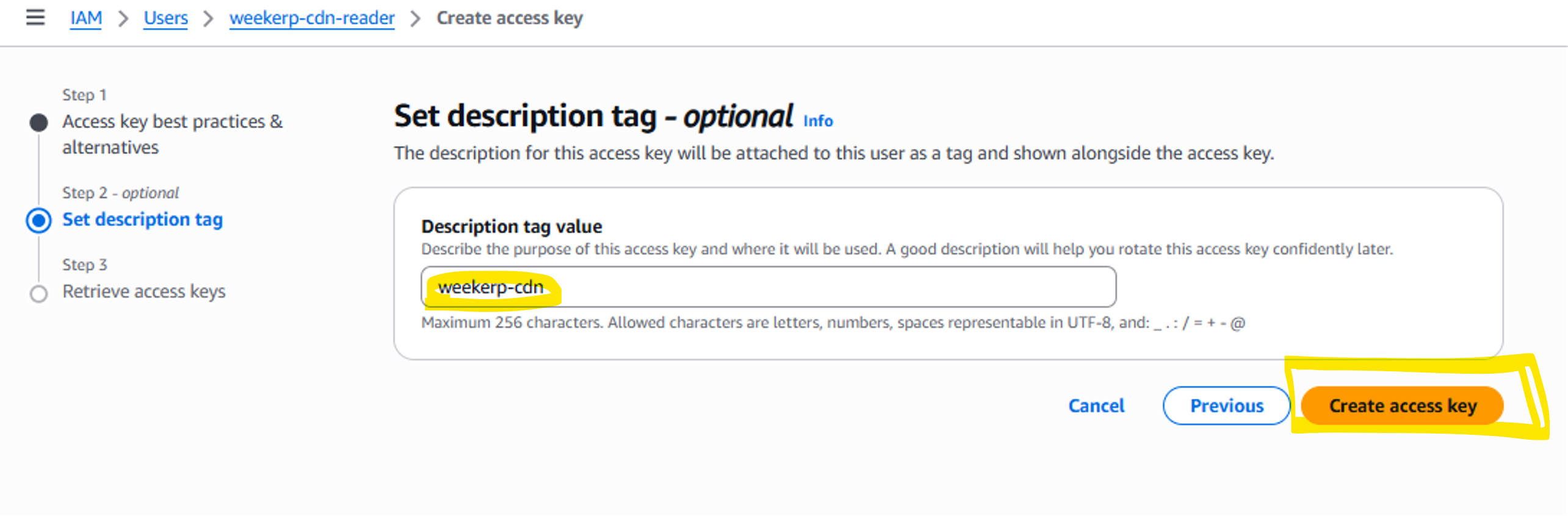Return using the Previous button

click(x=1226, y=406)
